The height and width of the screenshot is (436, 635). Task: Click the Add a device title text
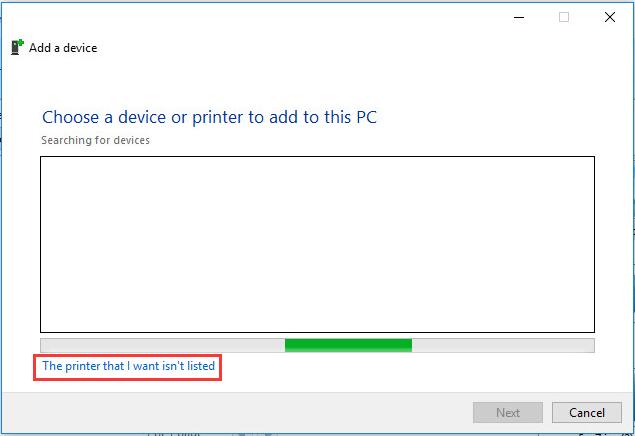[x=63, y=48]
